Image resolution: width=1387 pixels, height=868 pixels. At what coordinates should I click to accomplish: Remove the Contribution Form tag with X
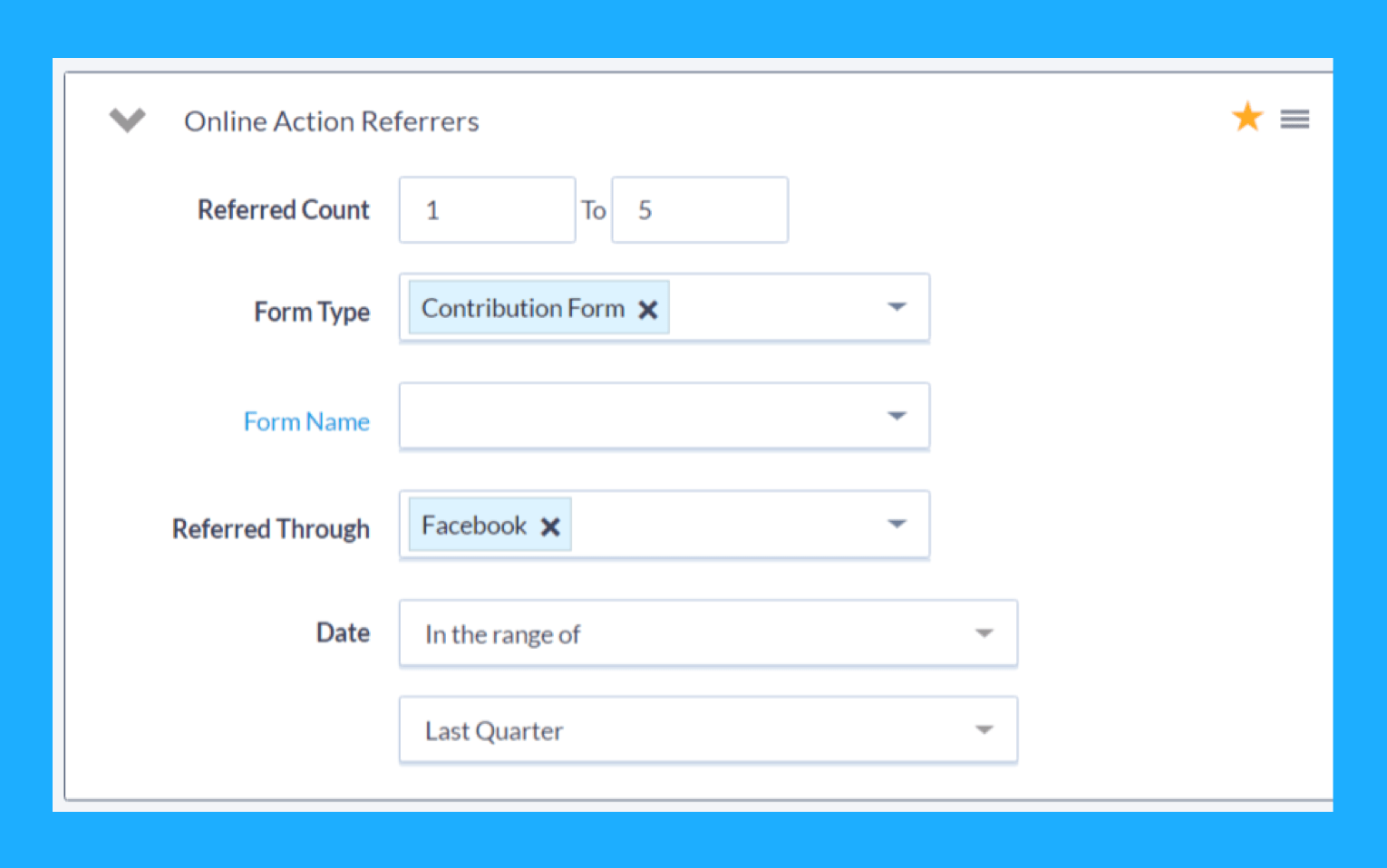pos(647,310)
